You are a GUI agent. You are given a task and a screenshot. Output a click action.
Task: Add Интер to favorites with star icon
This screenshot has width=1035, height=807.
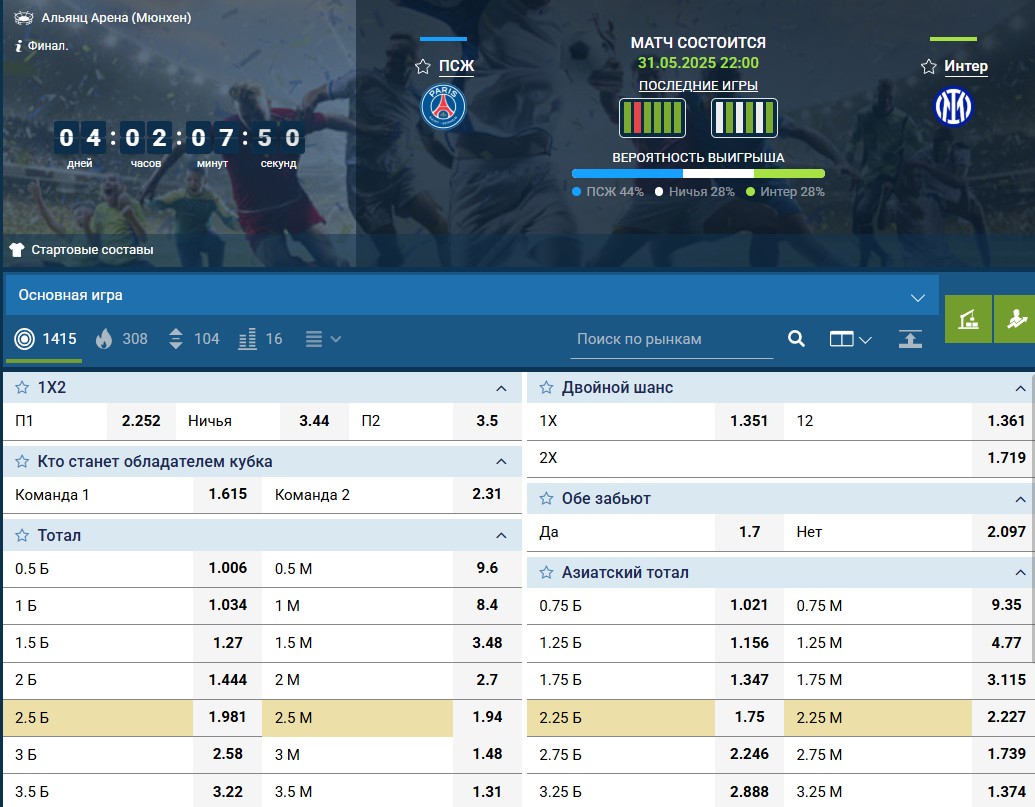tap(928, 67)
